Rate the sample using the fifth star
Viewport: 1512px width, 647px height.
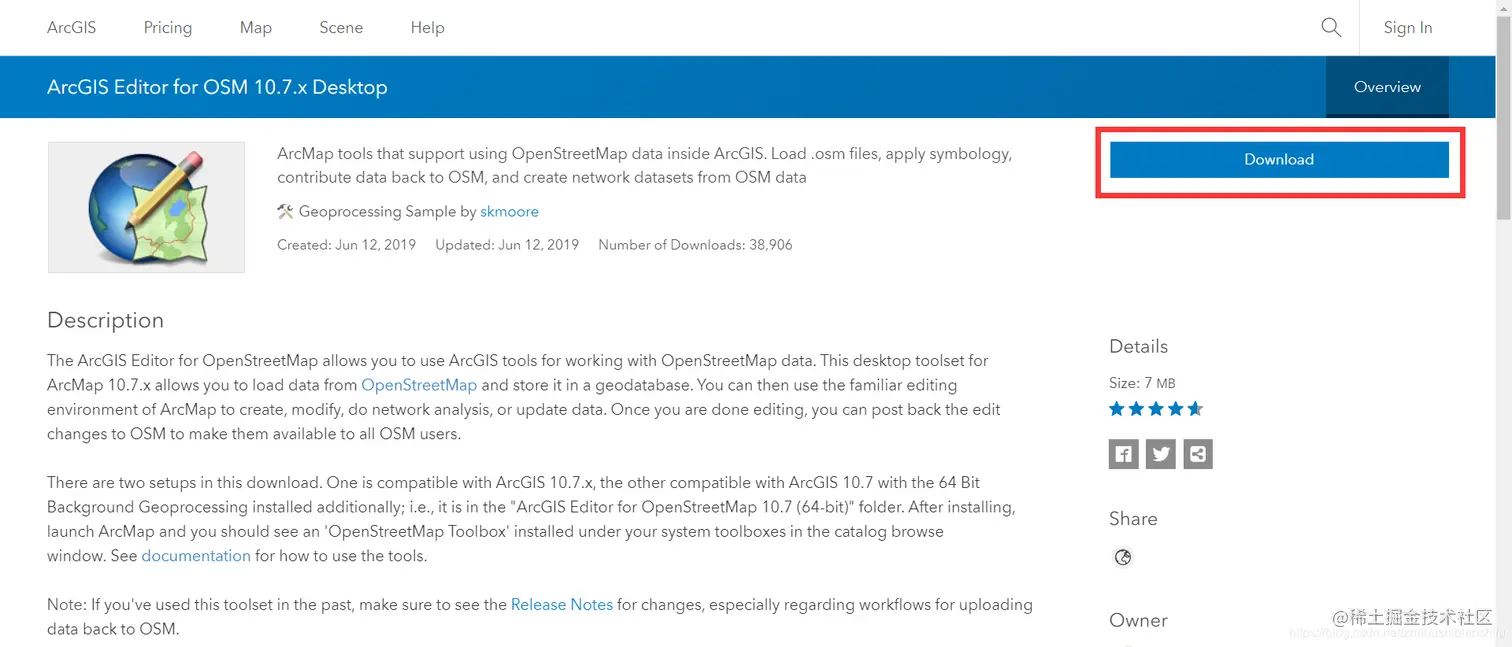1193,408
